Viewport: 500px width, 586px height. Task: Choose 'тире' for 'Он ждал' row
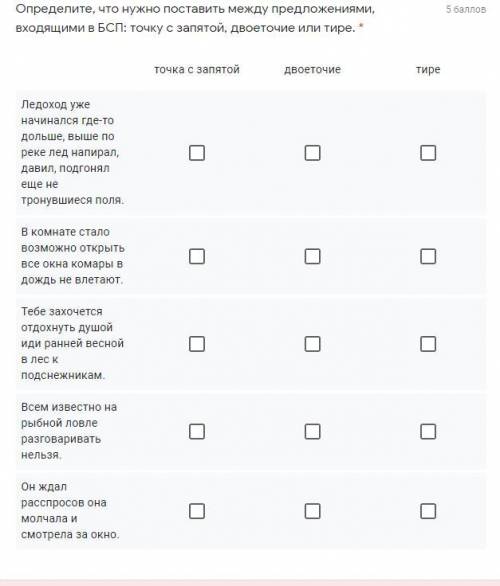click(x=428, y=511)
